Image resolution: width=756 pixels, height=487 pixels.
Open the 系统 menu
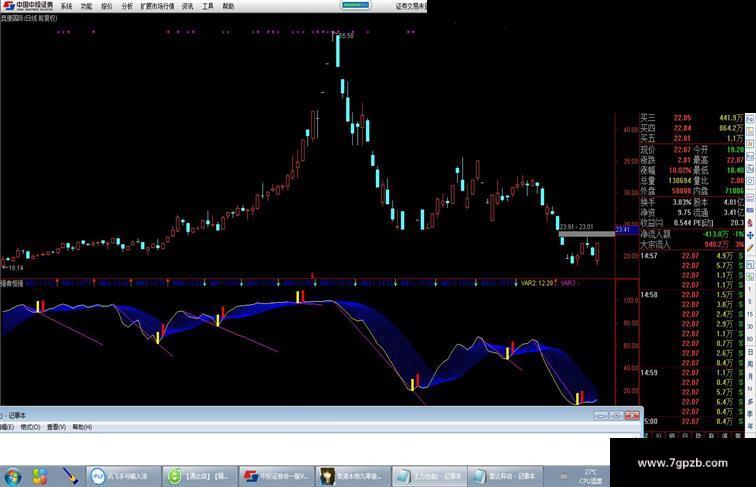click(x=66, y=6)
